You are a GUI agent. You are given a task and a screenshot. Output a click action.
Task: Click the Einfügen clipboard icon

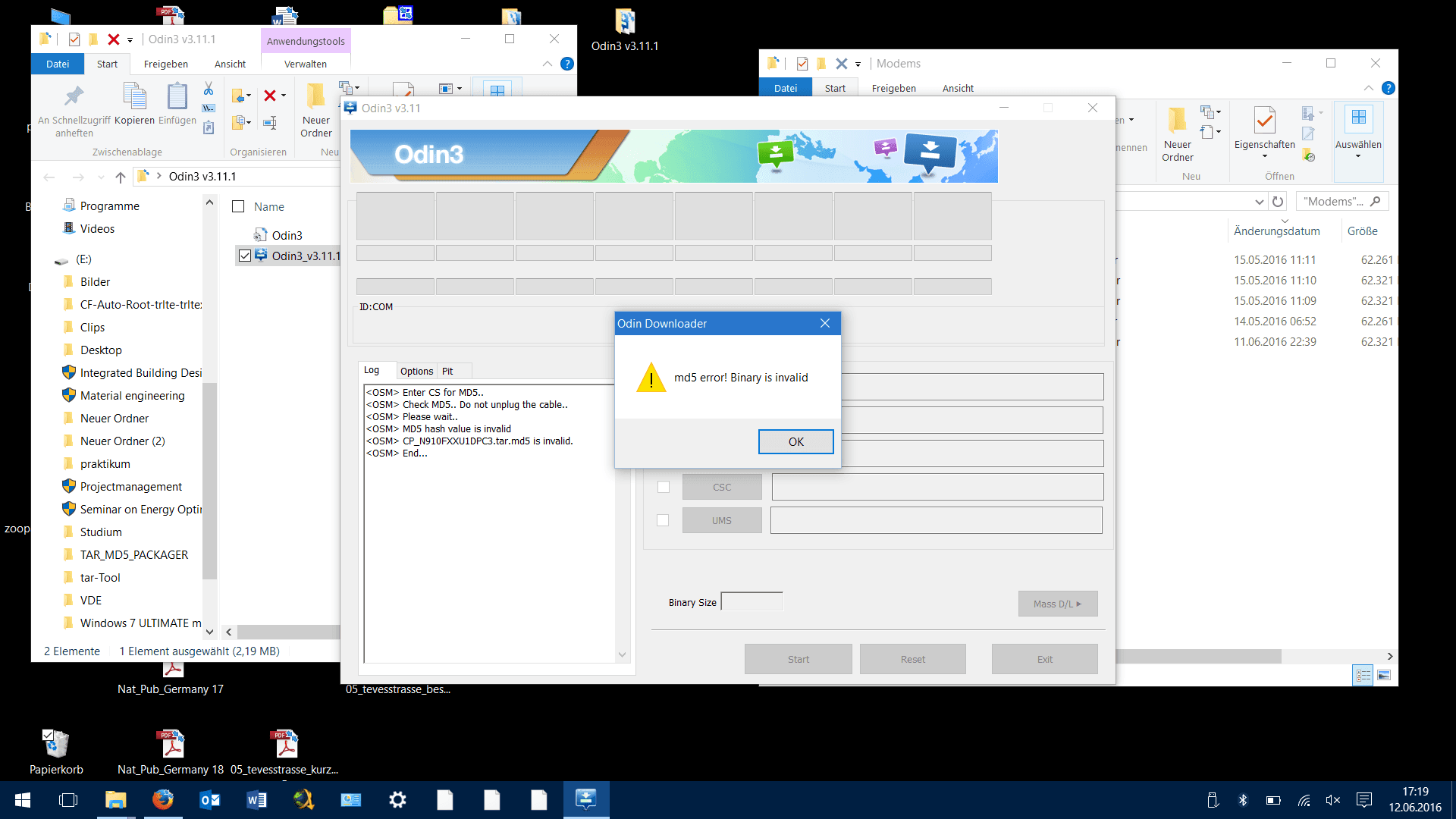(177, 104)
